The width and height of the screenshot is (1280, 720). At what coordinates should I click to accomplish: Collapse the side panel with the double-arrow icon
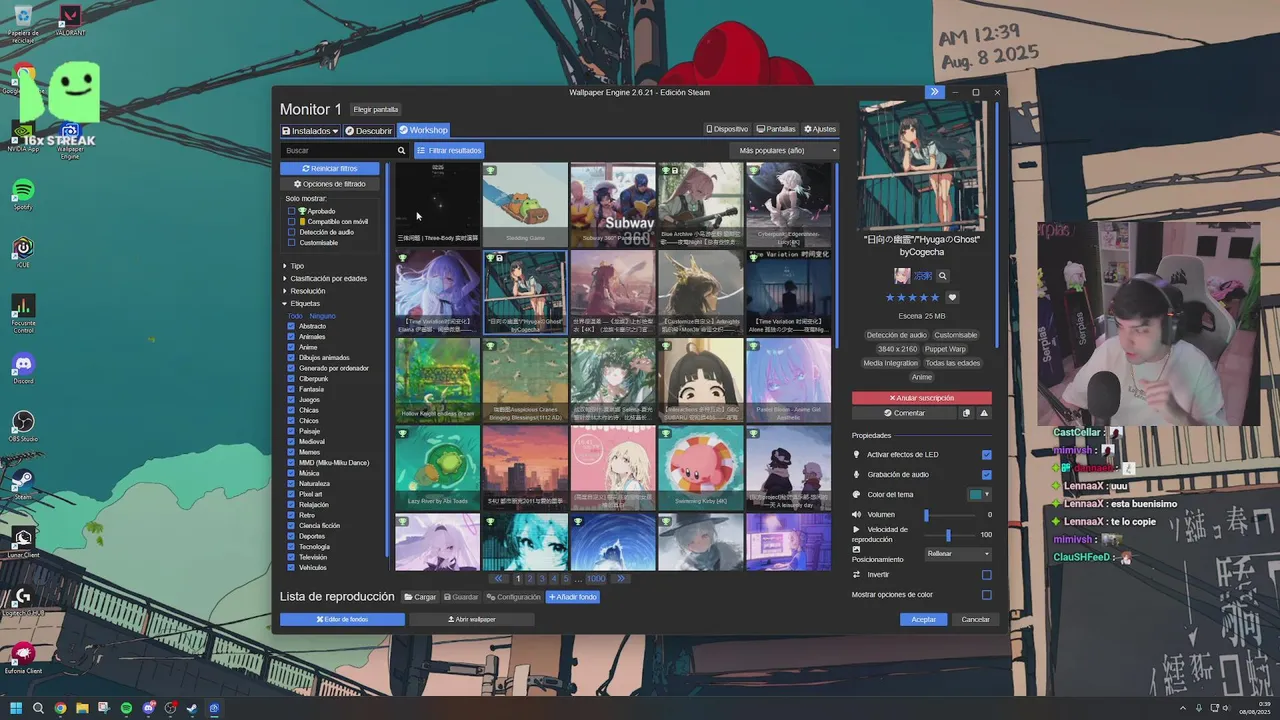(x=934, y=92)
